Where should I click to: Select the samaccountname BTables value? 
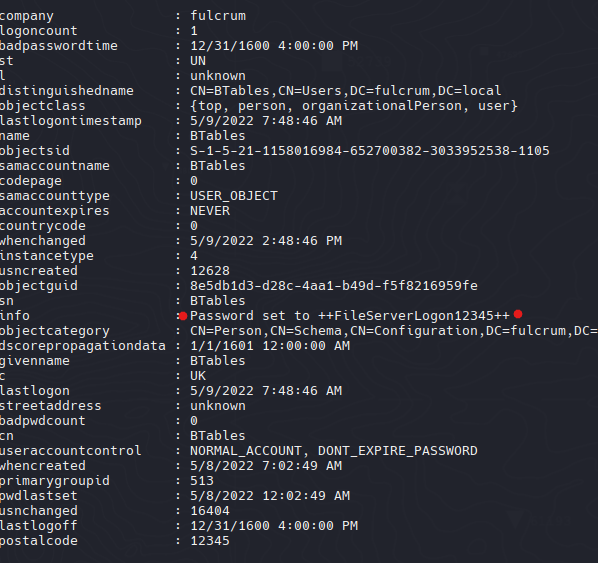217,166
